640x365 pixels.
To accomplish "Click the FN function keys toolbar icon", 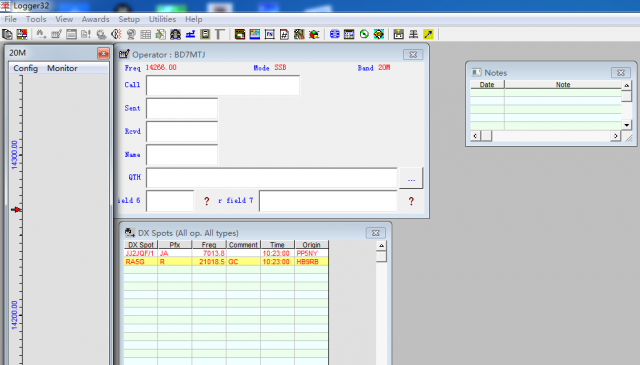I will [x=269, y=34].
